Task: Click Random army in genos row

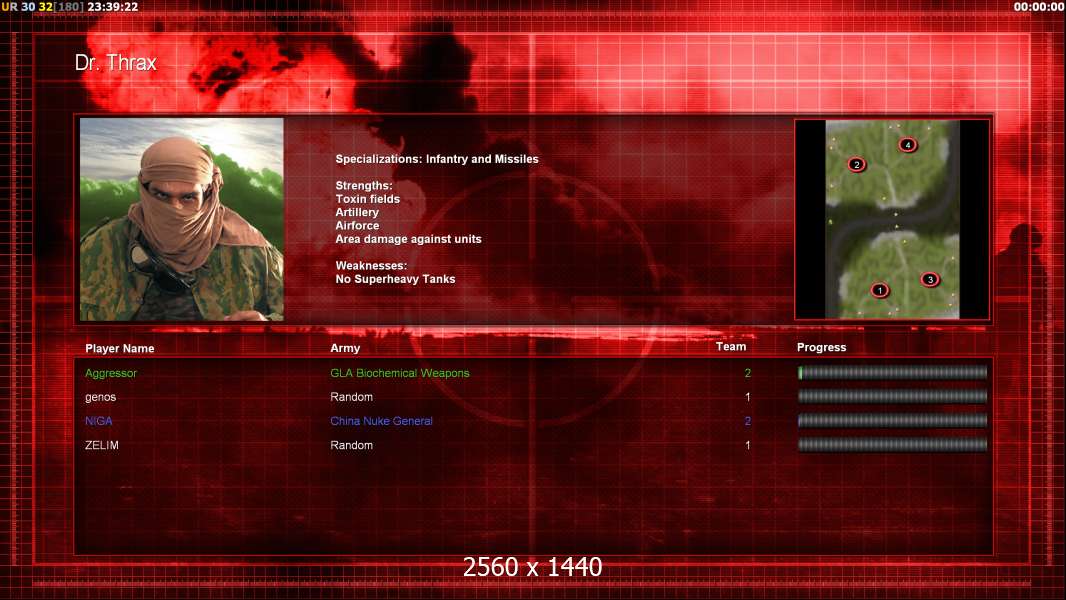Action: (x=351, y=397)
